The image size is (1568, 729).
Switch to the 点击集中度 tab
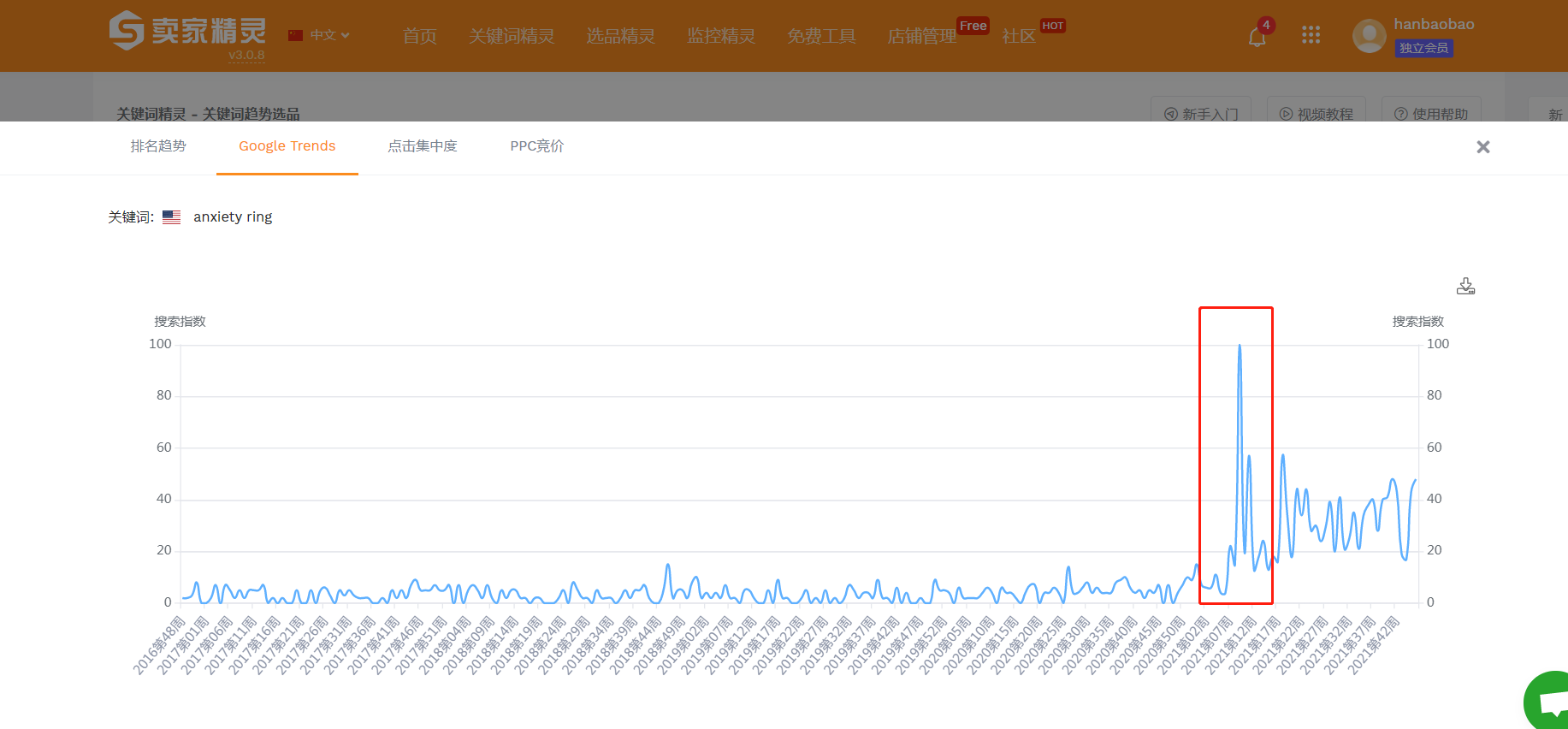423,146
